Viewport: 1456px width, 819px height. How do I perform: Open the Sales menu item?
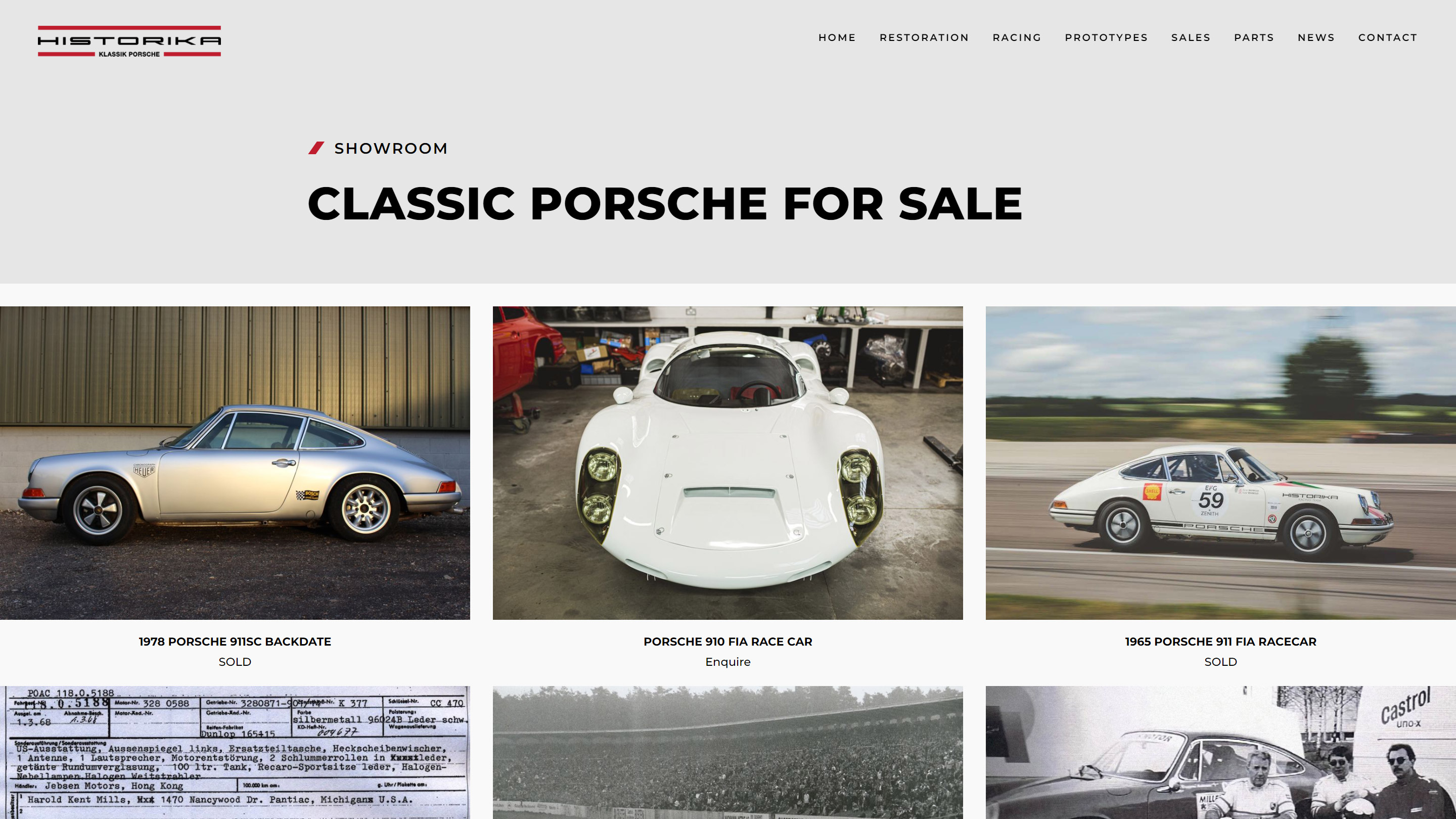pyautogui.click(x=1191, y=37)
